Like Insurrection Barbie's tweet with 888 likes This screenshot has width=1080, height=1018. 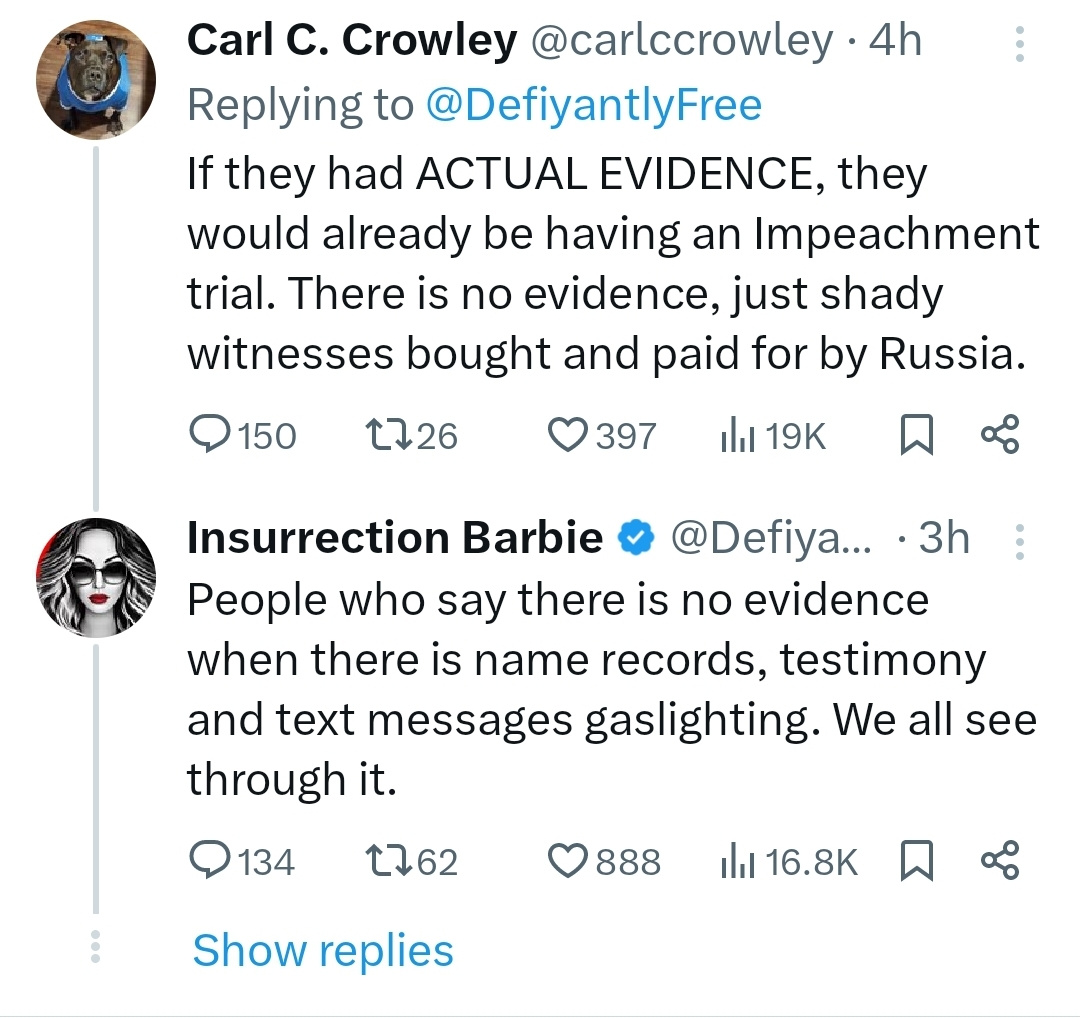click(569, 861)
